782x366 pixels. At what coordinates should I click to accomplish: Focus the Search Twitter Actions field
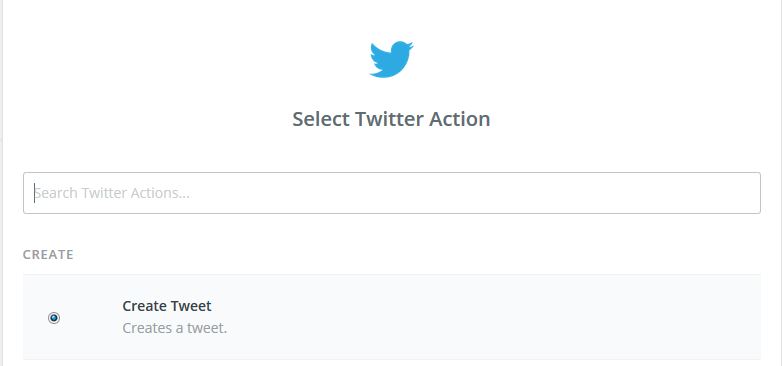(x=391, y=193)
